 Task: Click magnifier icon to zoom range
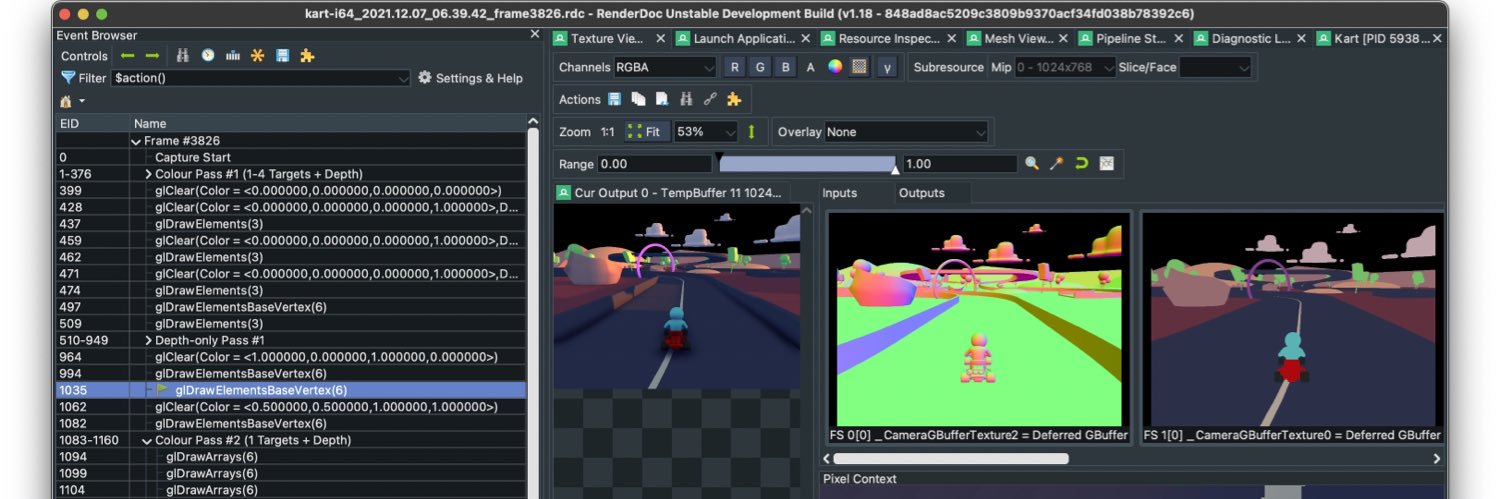pyautogui.click(x=1032, y=164)
